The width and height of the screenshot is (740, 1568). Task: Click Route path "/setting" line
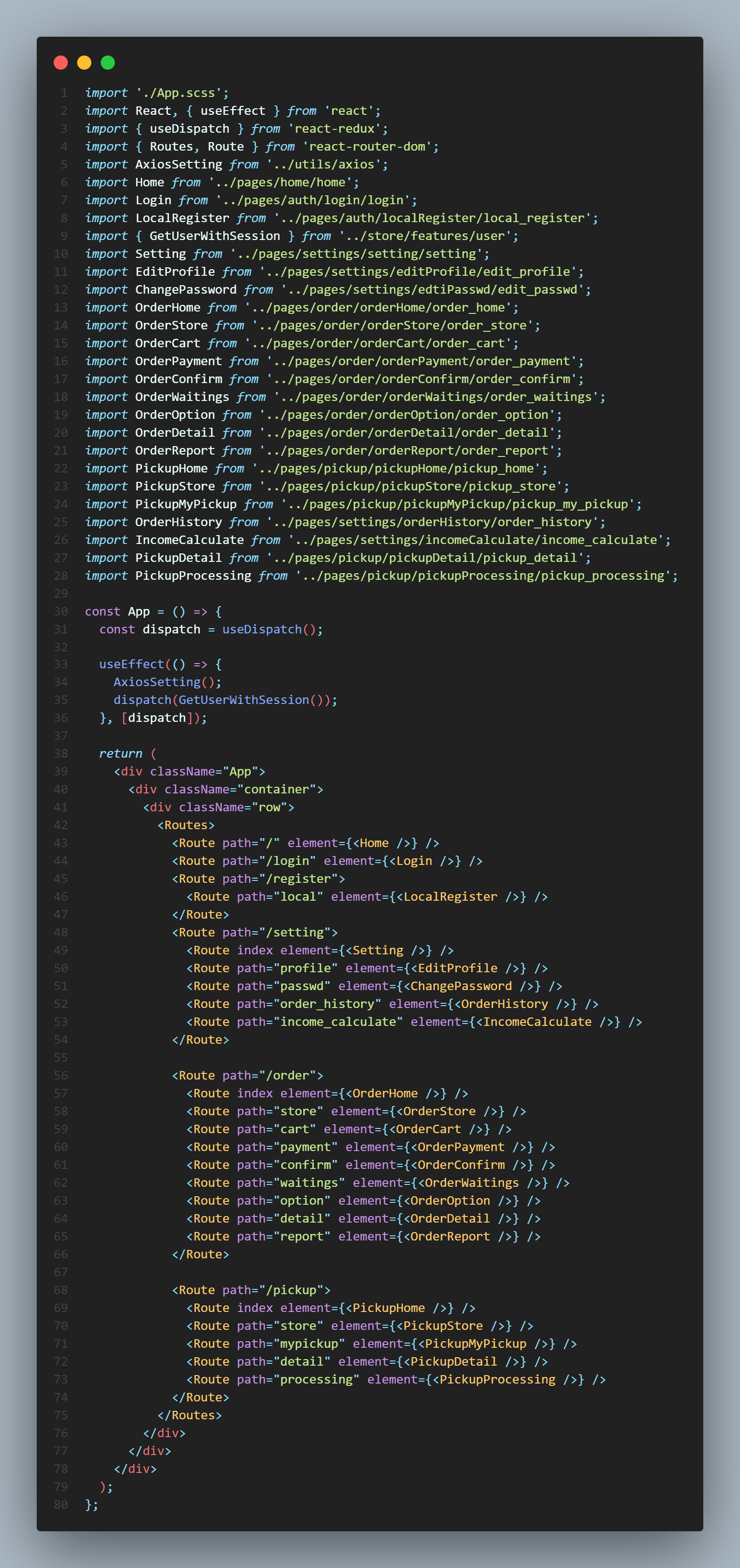click(x=255, y=933)
